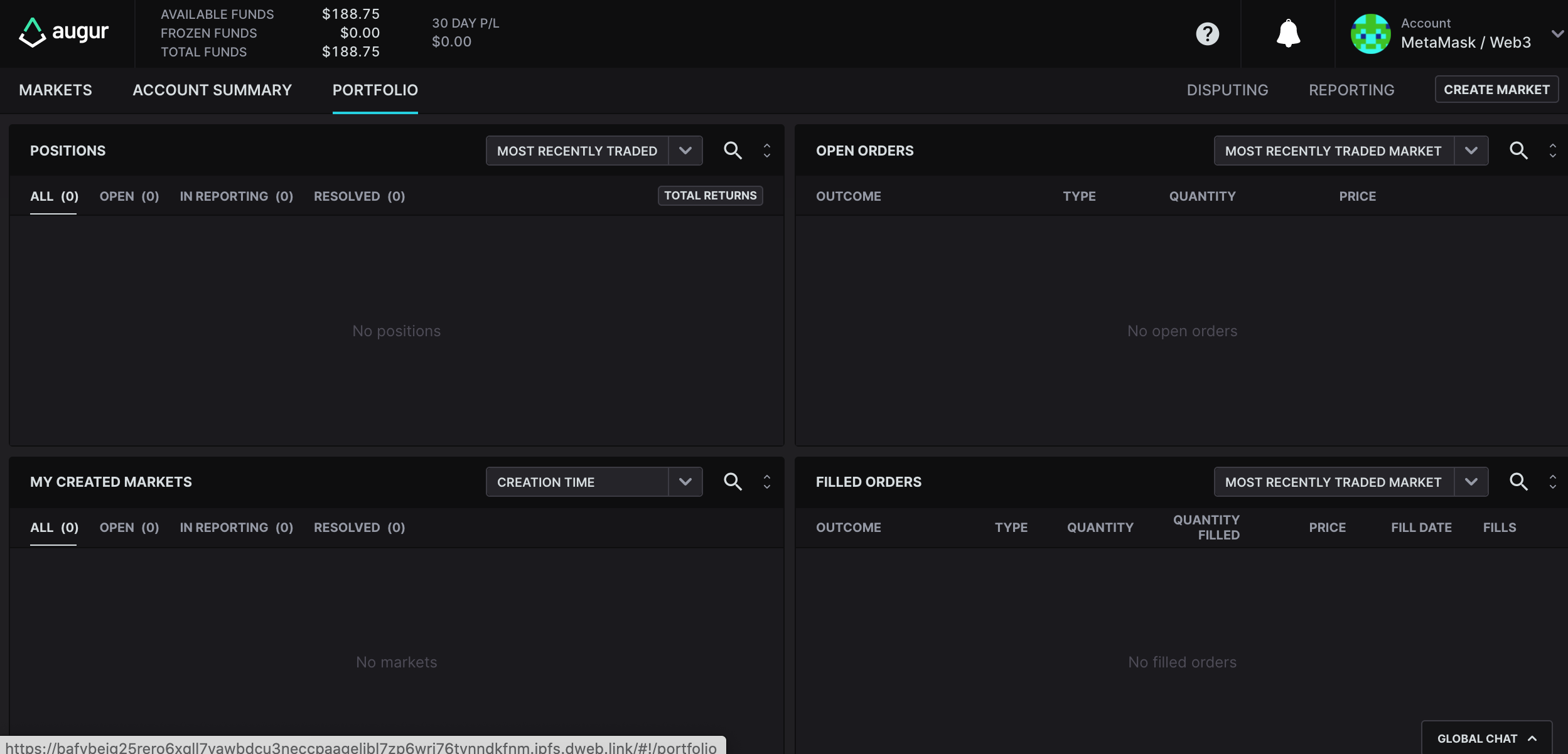1568x754 pixels.
Task: Click the search icon in Positions panel
Action: pyautogui.click(x=733, y=151)
